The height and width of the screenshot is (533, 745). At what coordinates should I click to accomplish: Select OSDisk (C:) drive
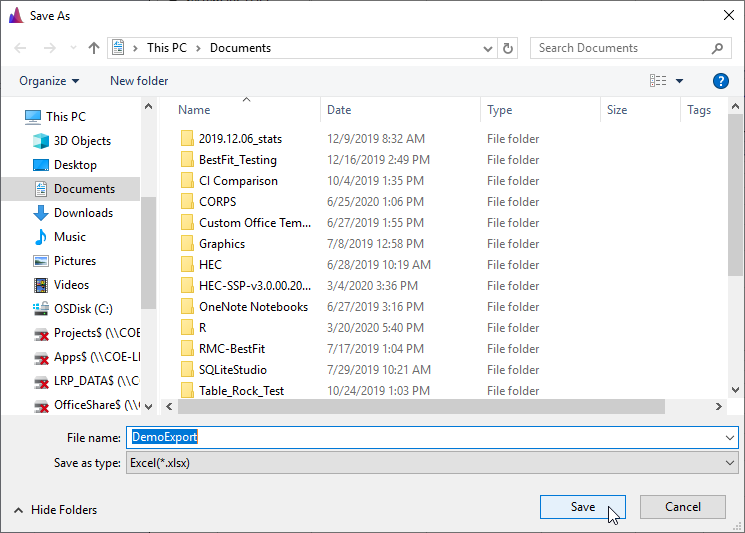click(x=73, y=309)
